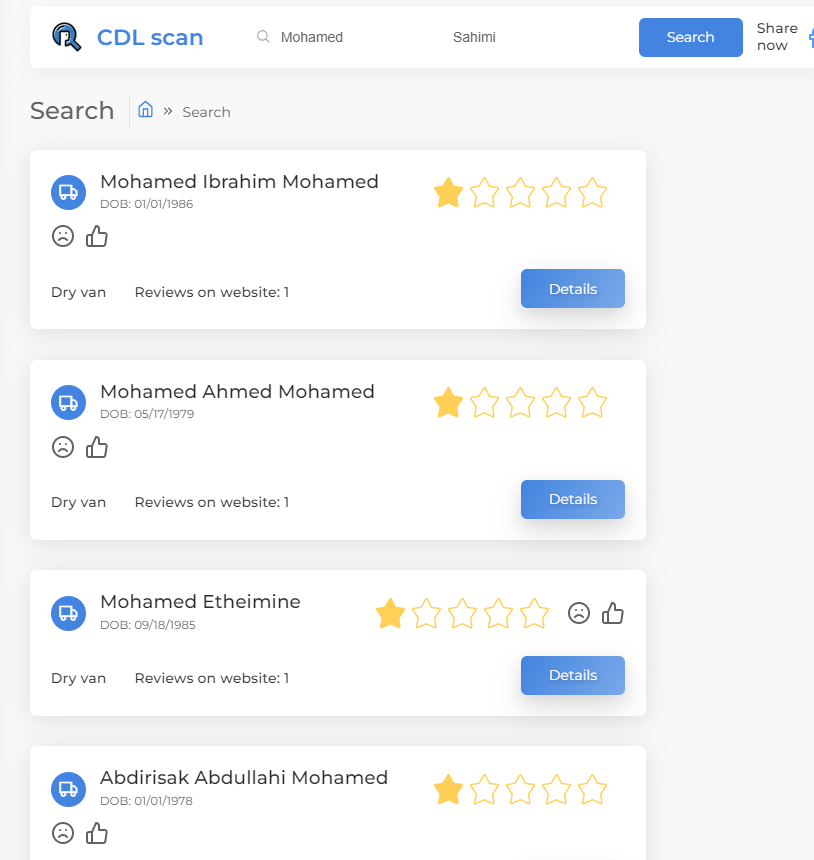Open Details for Mohamed Ibrahim Mohamed
The height and width of the screenshot is (860, 814).
coord(573,288)
